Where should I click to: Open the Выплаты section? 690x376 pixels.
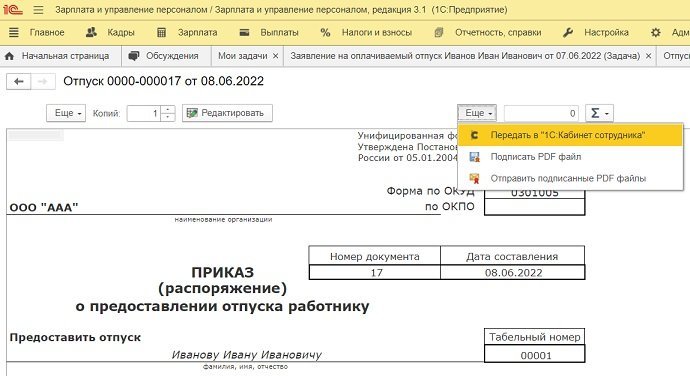(x=279, y=33)
